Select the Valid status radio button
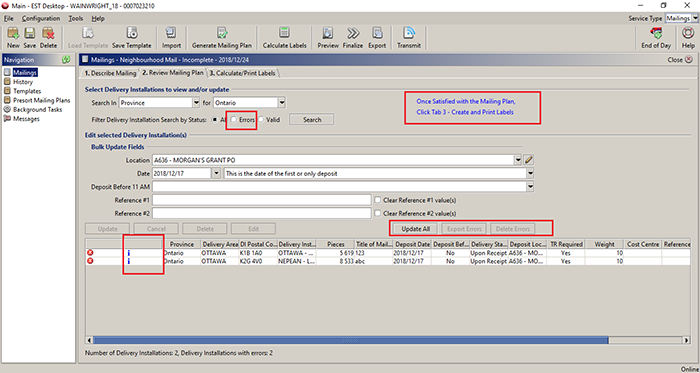This screenshot has height=373, width=700. [261, 120]
